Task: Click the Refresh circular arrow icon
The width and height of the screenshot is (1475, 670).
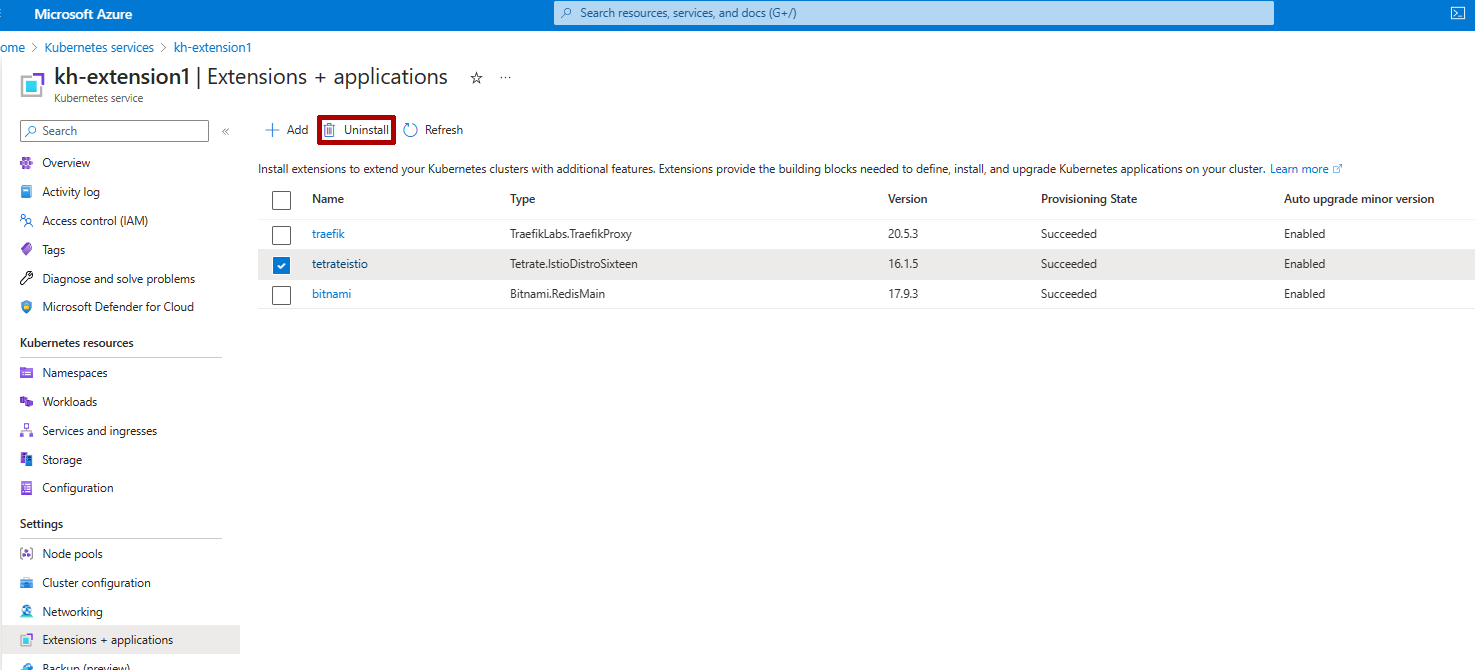Action: (x=410, y=130)
